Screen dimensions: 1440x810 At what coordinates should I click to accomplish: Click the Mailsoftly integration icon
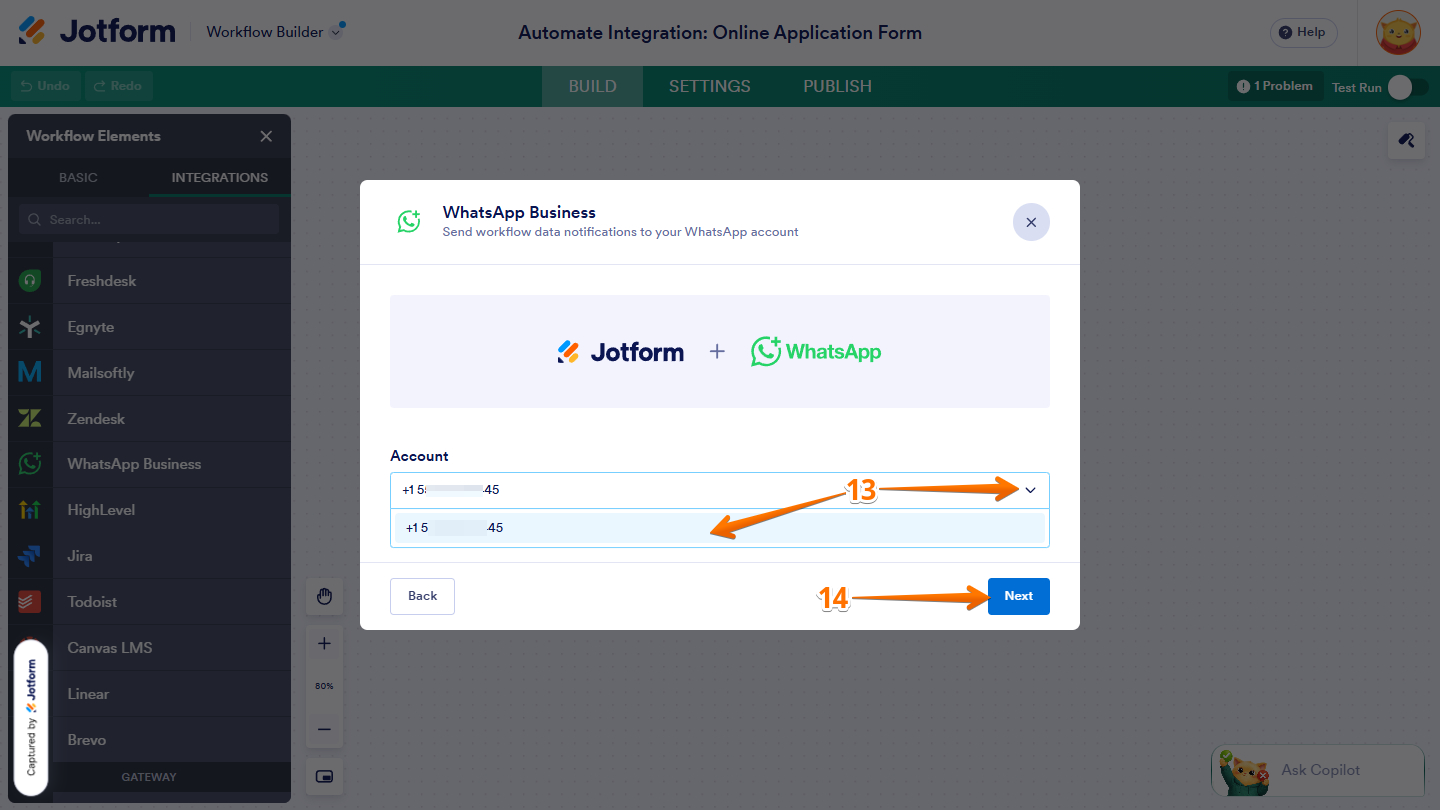30,373
